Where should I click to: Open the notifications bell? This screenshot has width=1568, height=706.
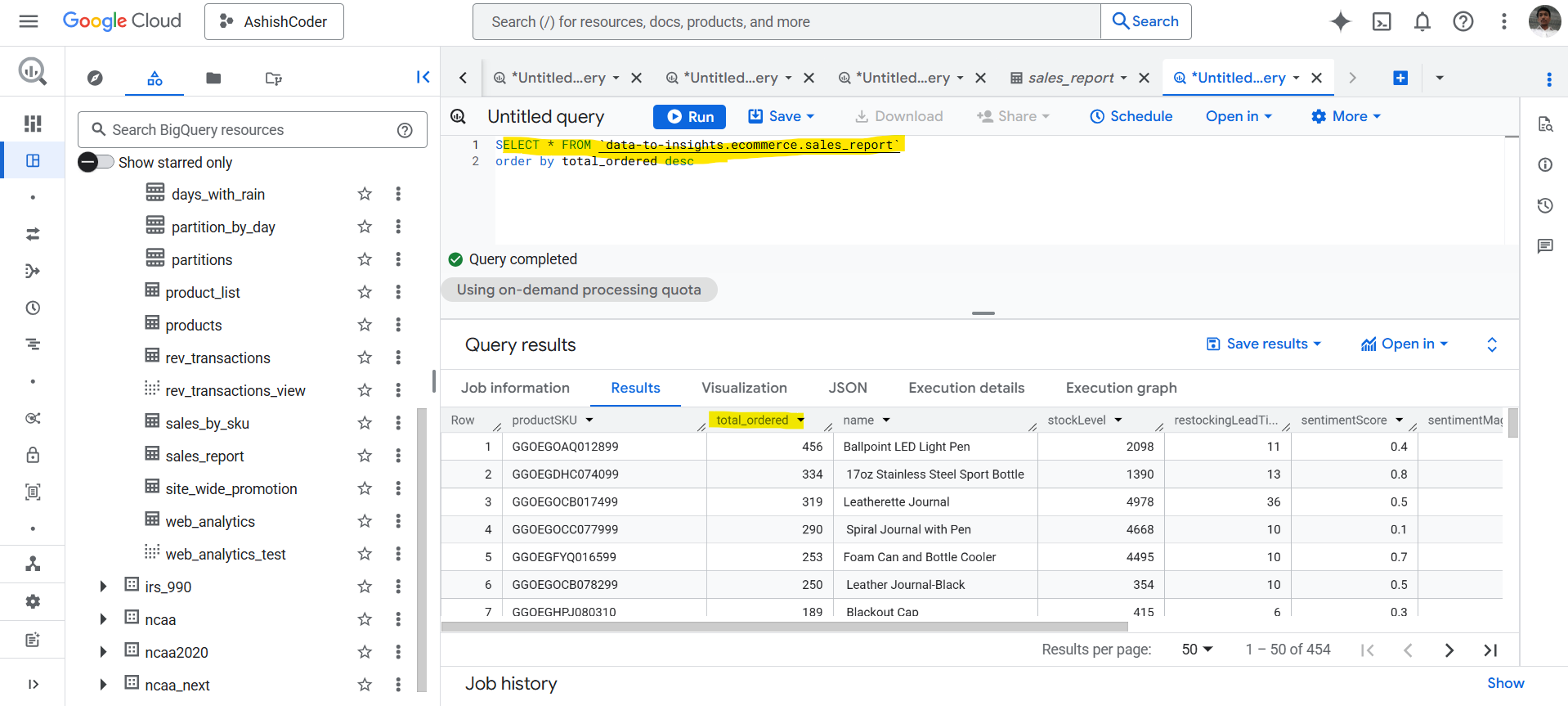(1422, 21)
